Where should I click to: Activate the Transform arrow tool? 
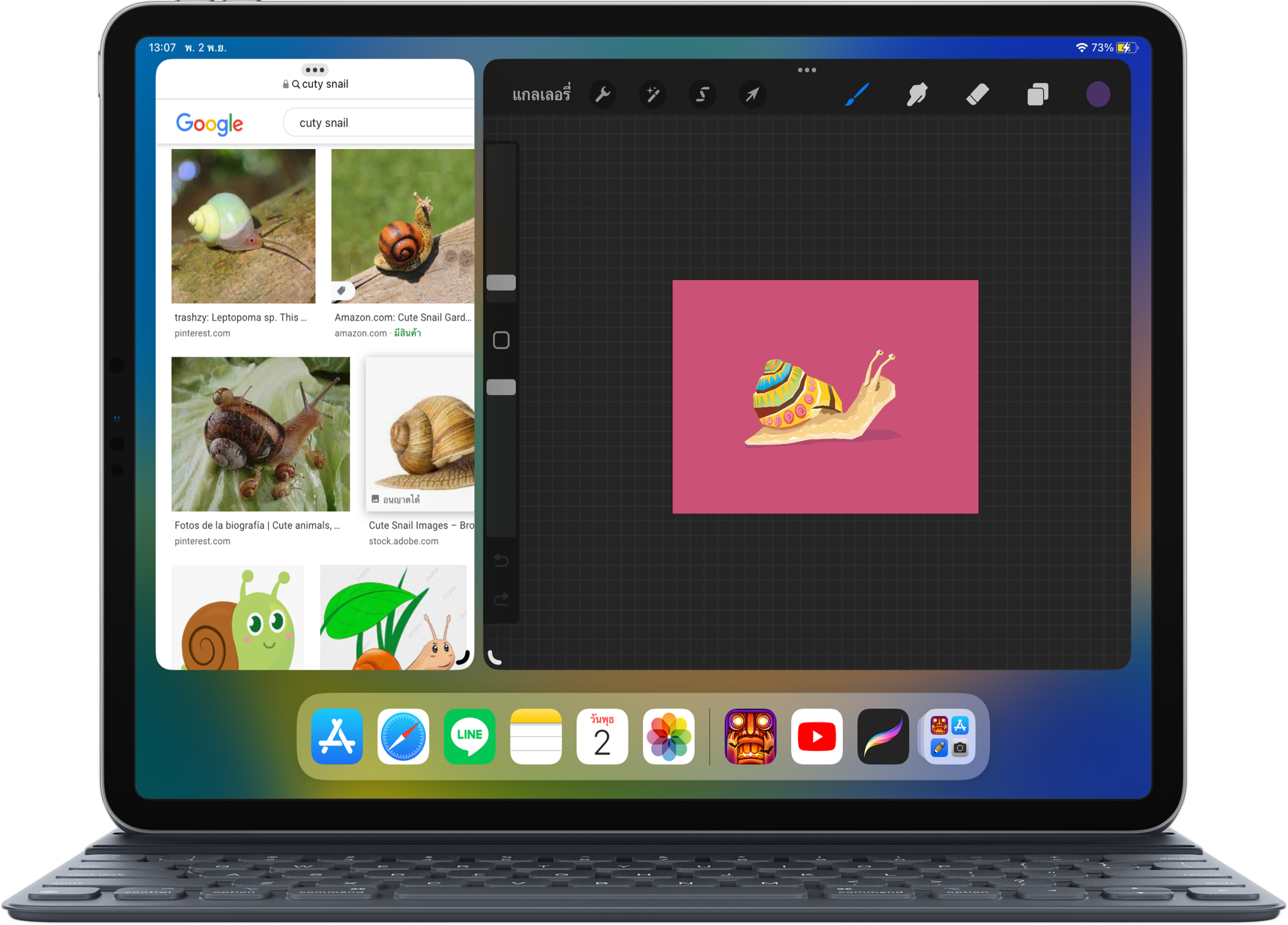pos(752,94)
